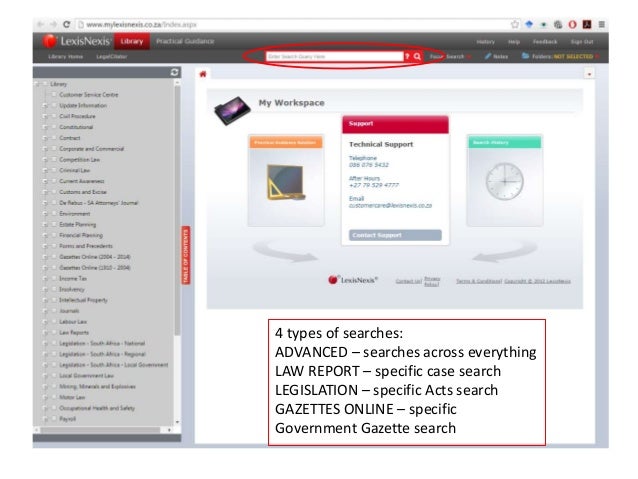The height and width of the screenshot is (479, 638).
Task: Click the magnifier search button
Action: coord(417,56)
